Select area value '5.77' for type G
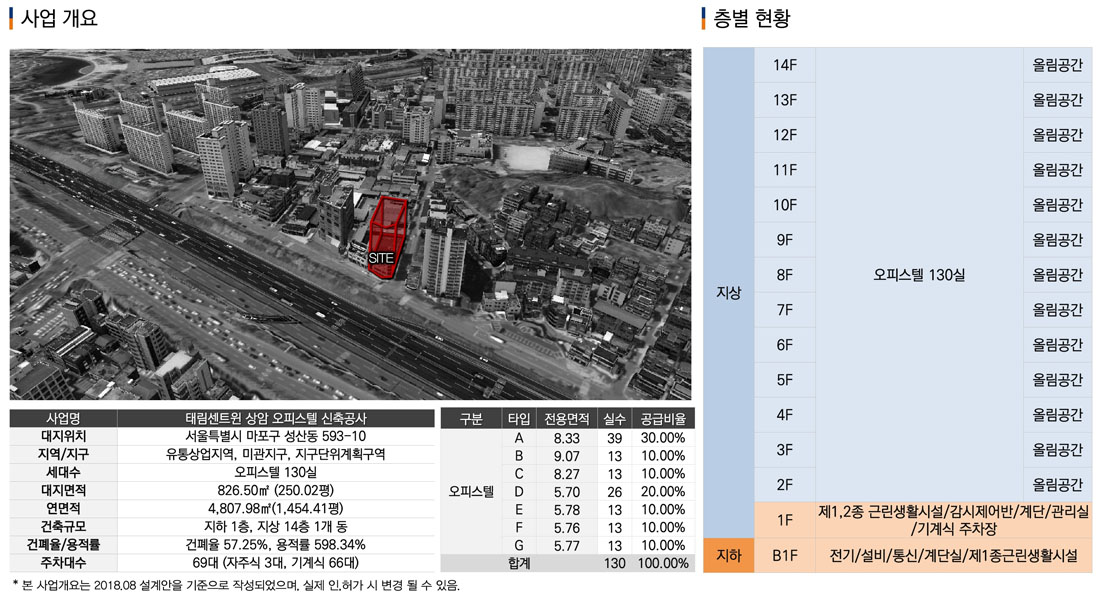Viewport: 1100px width, 594px height. [x=567, y=546]
